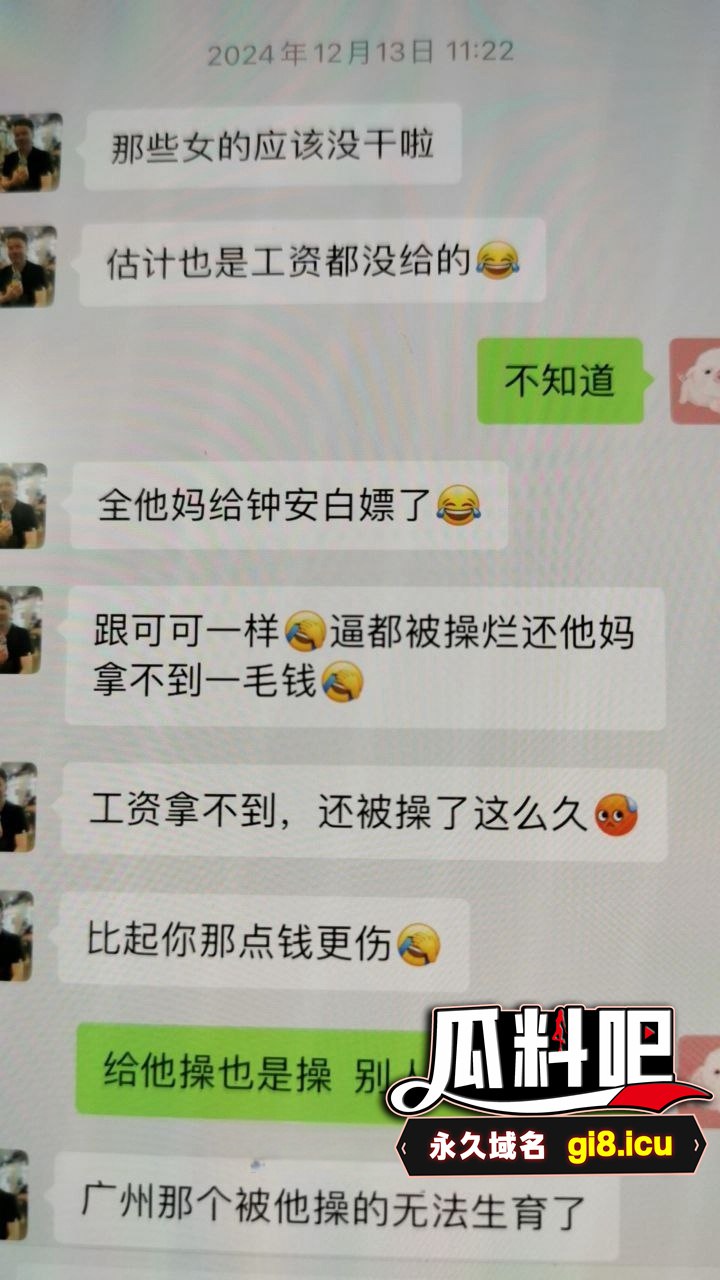Tap contact avatar next to "估计也是工资都没给的"
Screen dimensions: 720x1280
point(27,266)
